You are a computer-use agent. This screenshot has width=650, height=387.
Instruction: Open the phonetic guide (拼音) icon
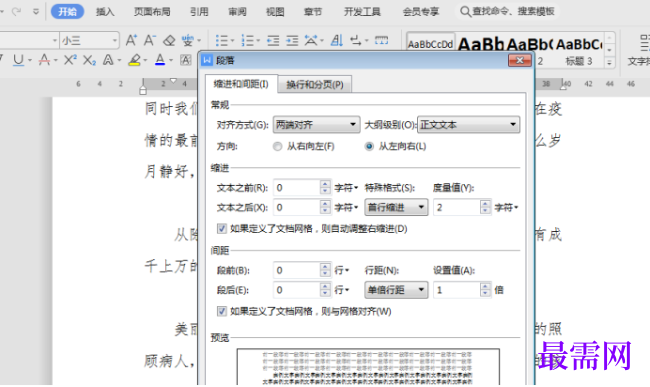pyautogui.click(x=187, y=41)
